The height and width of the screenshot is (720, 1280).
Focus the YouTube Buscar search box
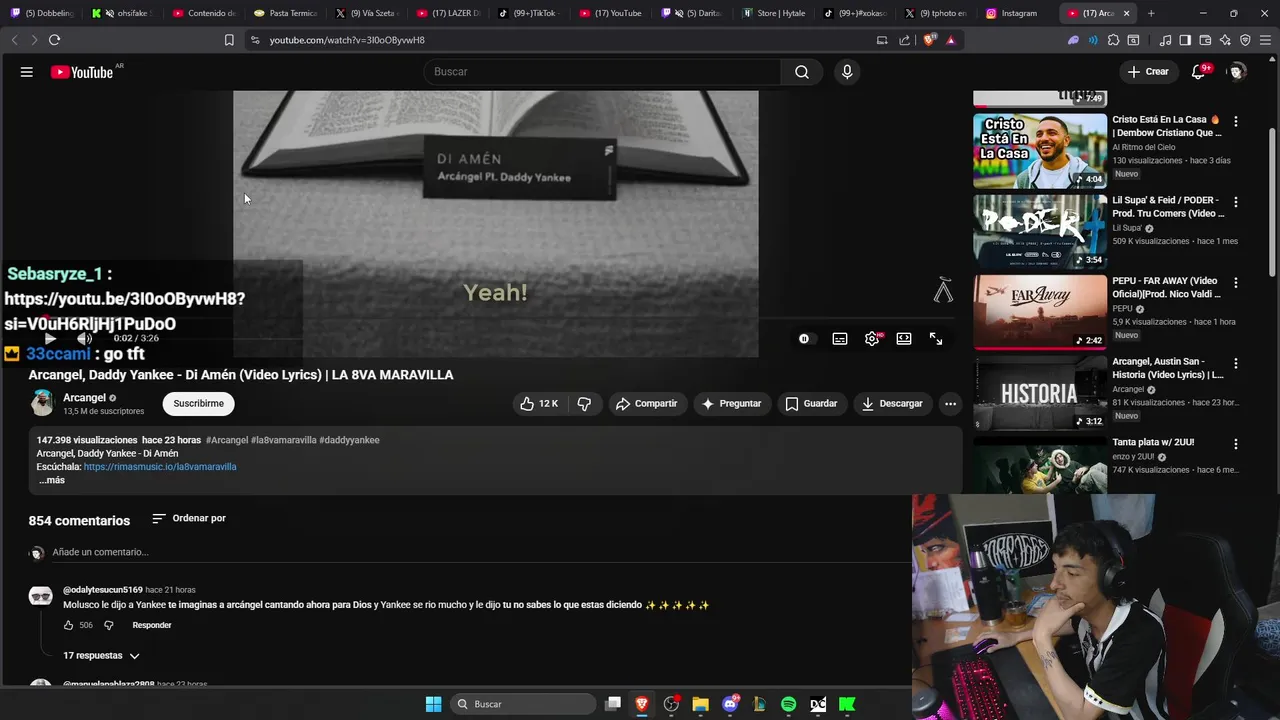coord(602,72)
